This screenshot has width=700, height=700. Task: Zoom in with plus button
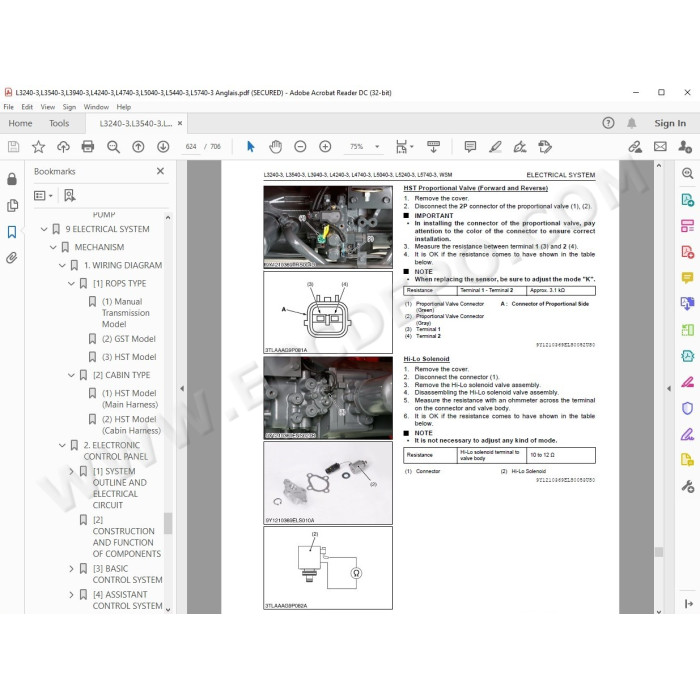325,146
